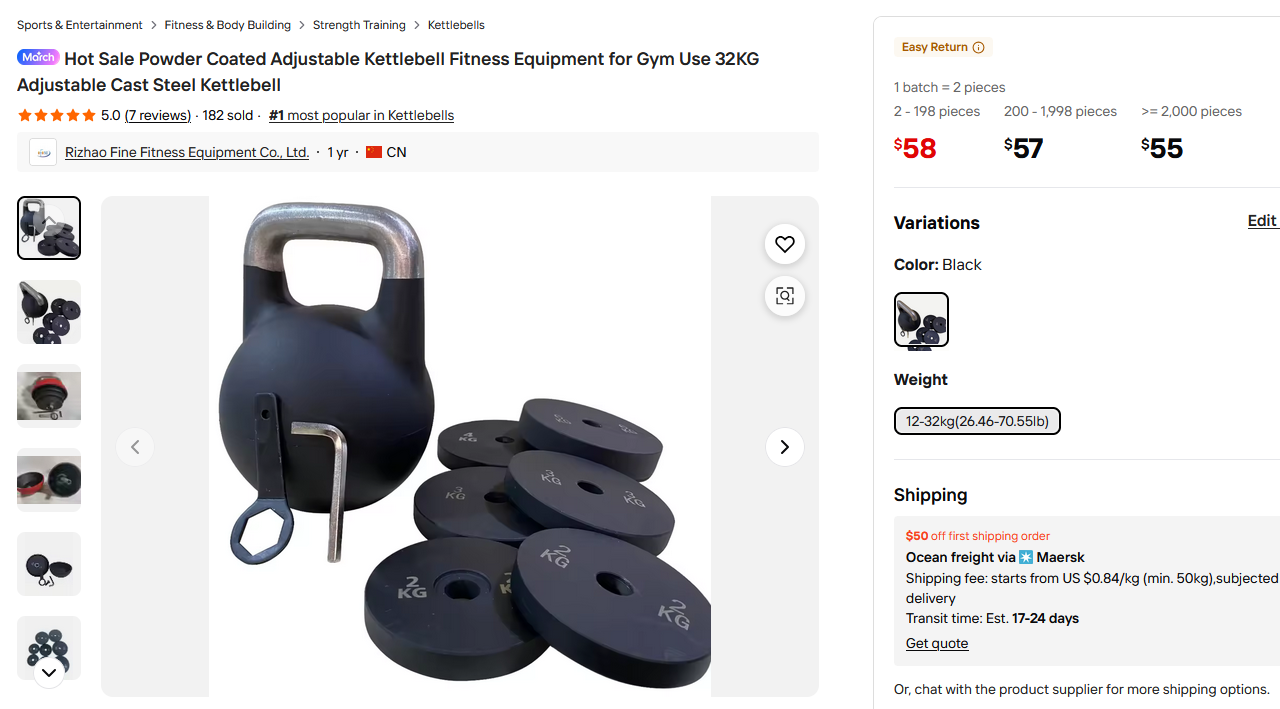
Task: Select the red-handled kettlebell thumbnail
Action: click(x=49, y=396)
